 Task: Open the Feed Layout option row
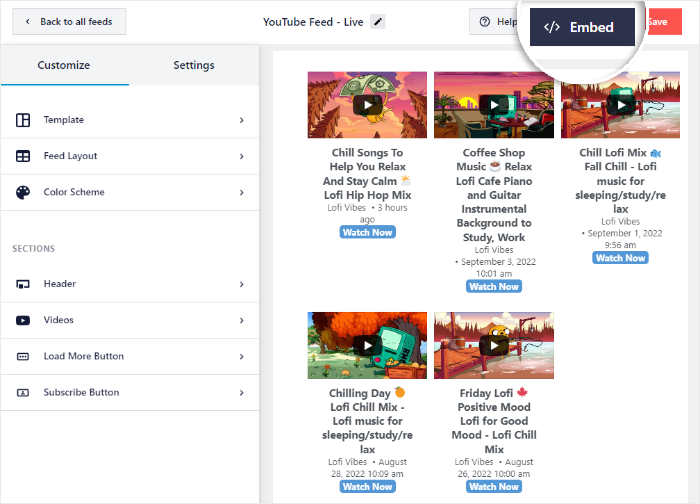coord(129,156)
